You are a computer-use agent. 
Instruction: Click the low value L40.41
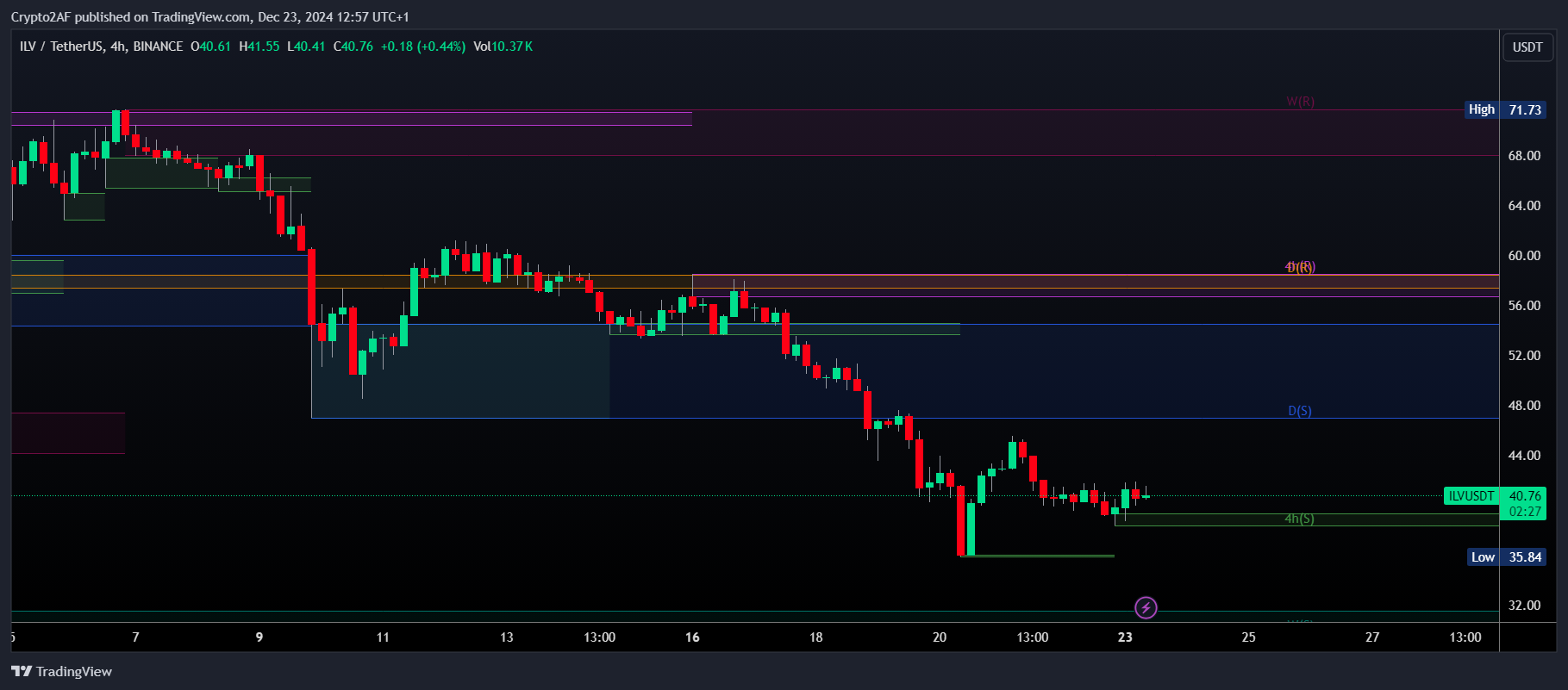point(306,47)
